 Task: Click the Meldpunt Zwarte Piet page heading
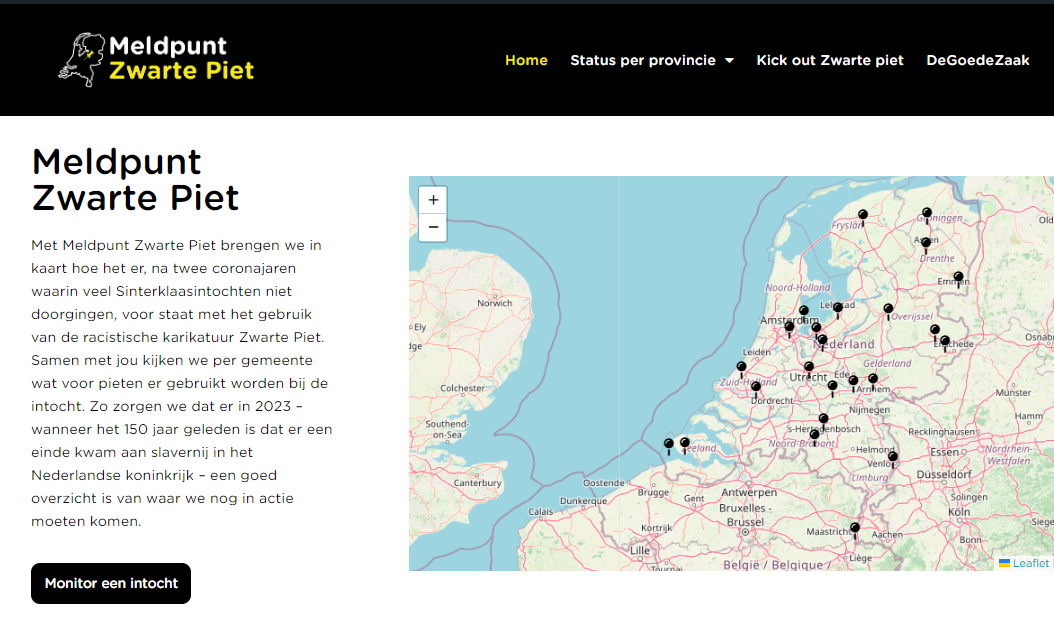point(135,180)
